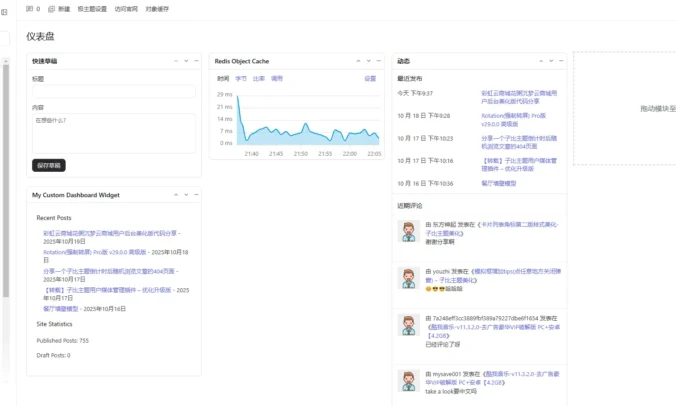Click the avatar of commenter youzhi
This screenshot has width=676, height=406.
point(408,278)
